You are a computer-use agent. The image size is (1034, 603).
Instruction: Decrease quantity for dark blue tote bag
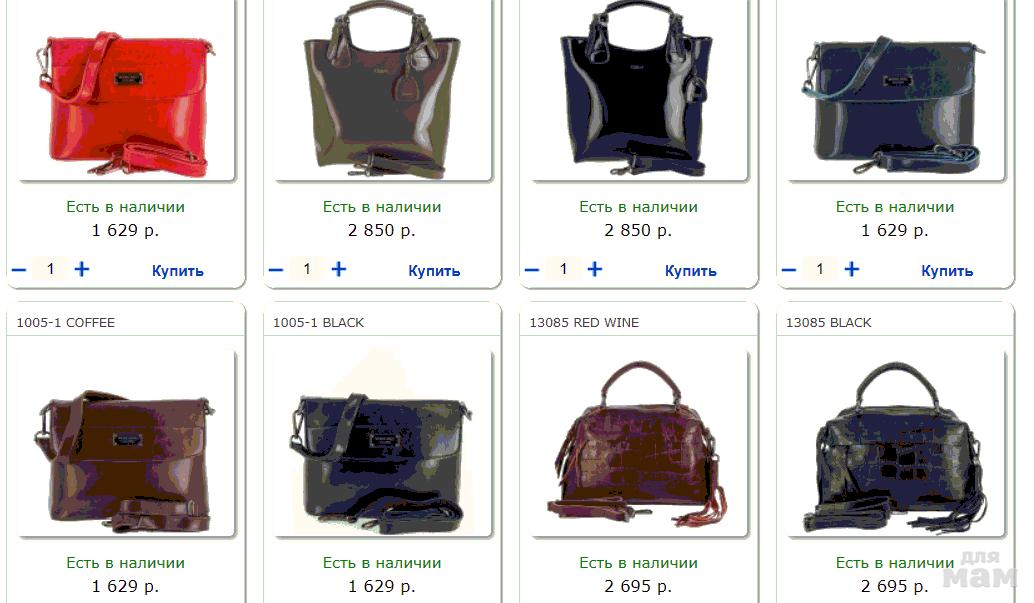(x=532, y=270)
